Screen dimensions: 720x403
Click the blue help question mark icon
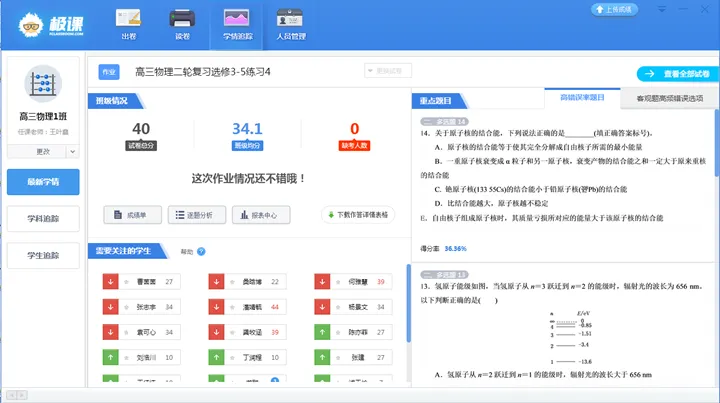[201, 252]
